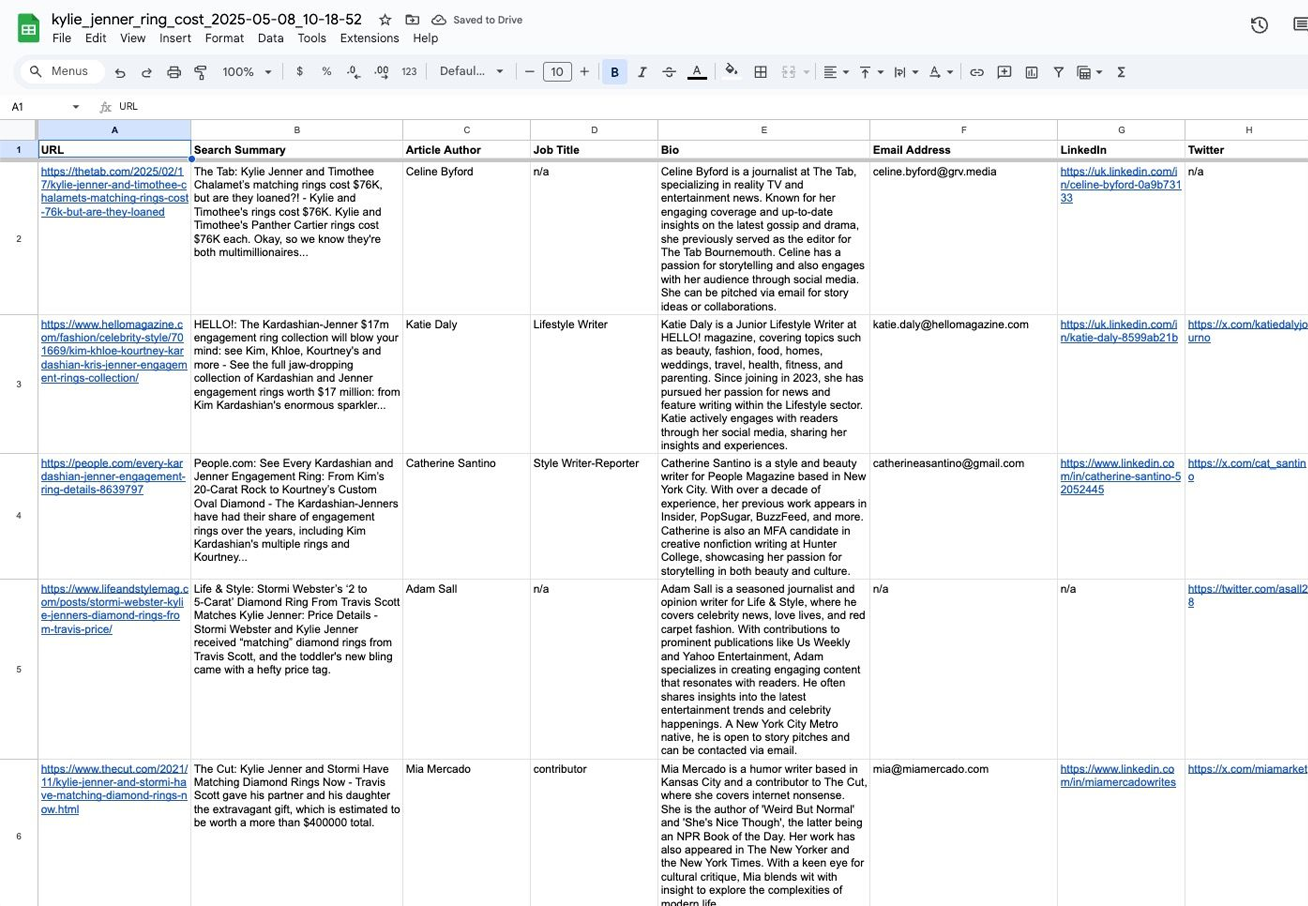Viewport: 1308px width, 906px height.
Task: Open the hellomagazine.com article link
Action: (114, 351)
